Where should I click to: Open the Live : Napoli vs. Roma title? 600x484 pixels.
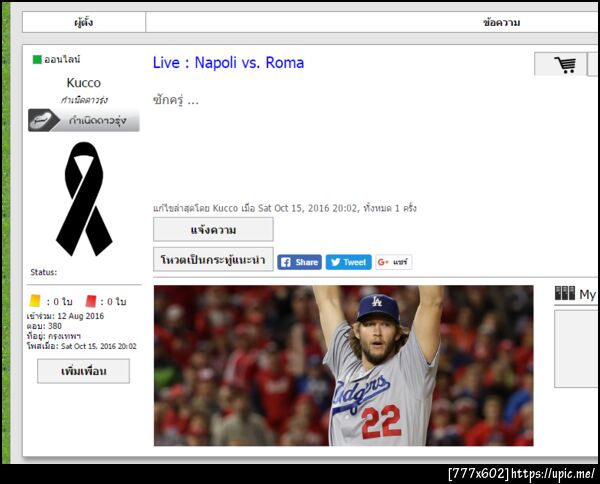[x=228, y=63]
